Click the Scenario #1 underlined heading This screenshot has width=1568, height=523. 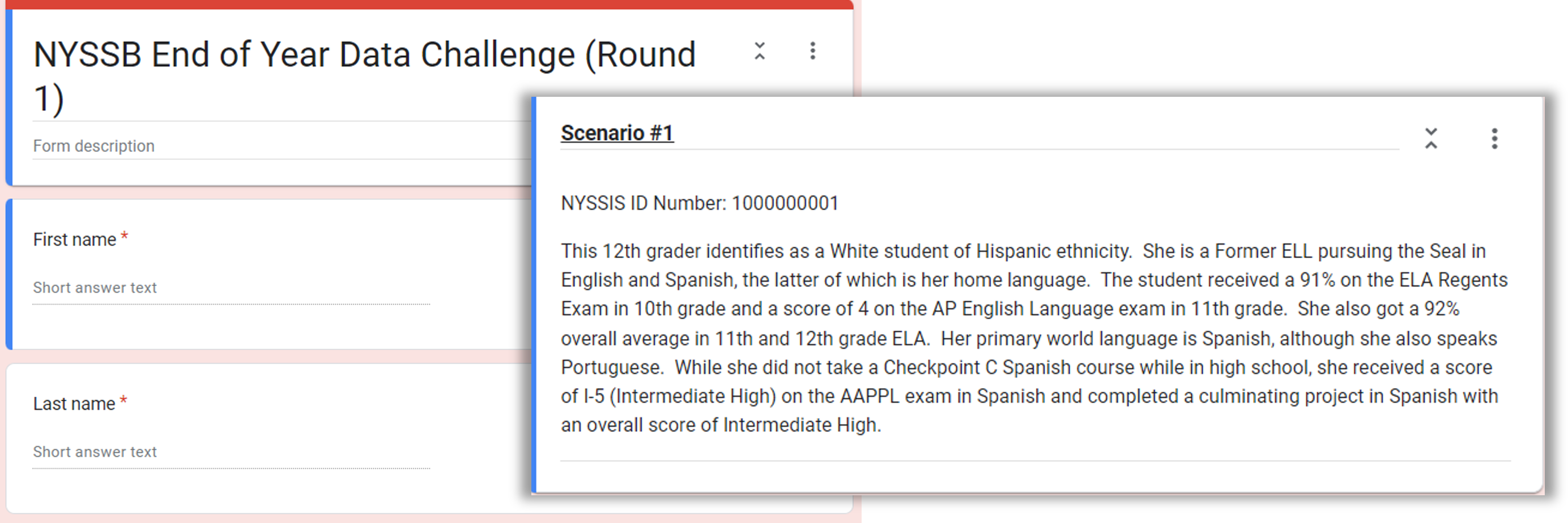pos(617,133)
